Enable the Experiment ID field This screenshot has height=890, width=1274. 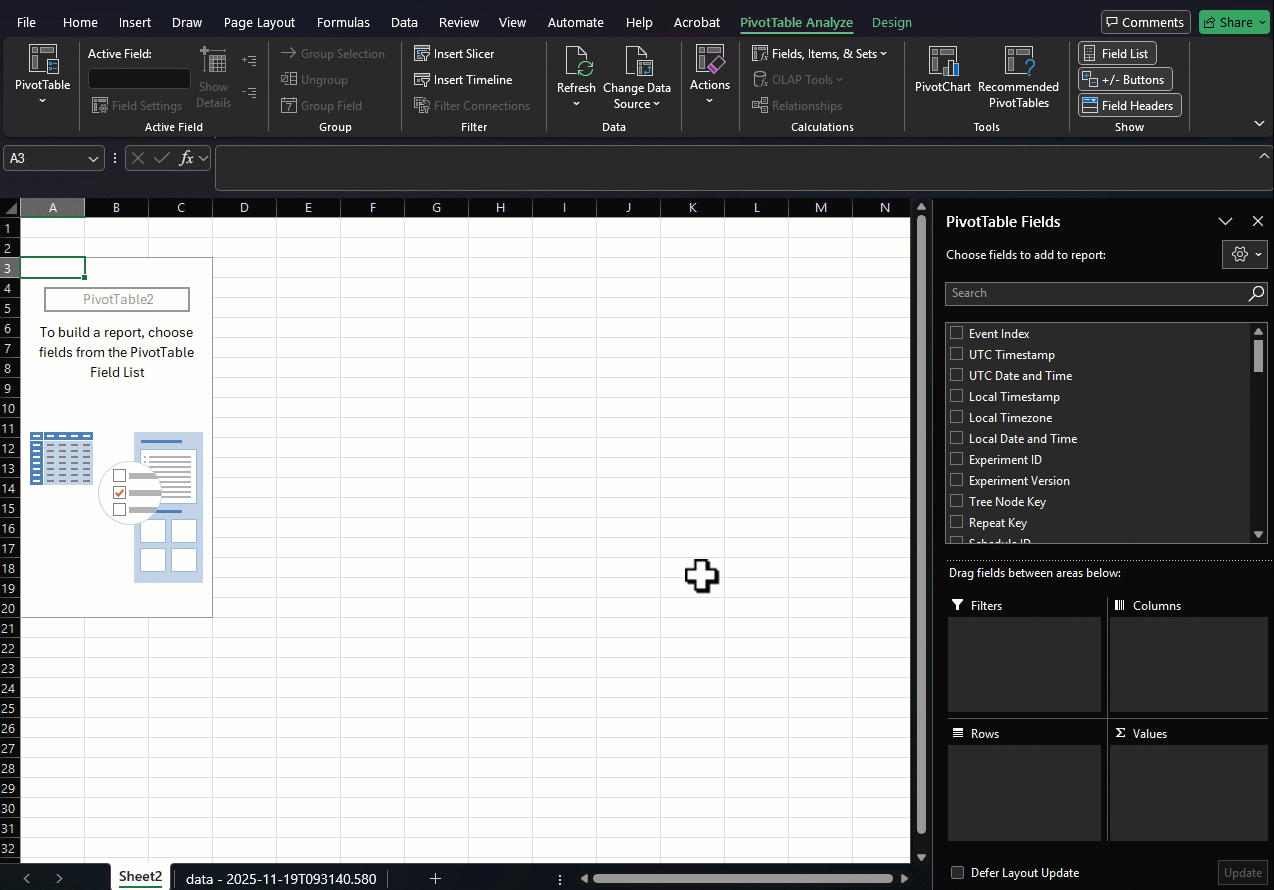[957, 459]
